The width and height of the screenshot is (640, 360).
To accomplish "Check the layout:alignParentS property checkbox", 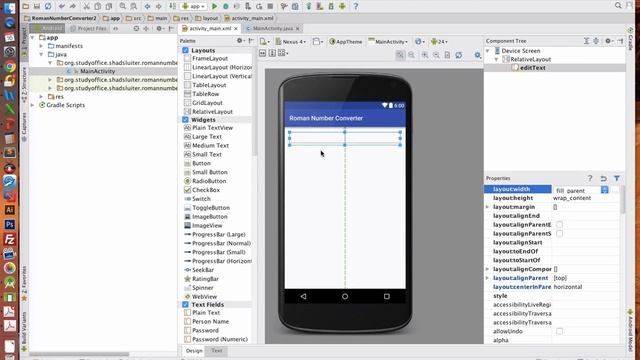I will 560,233.
